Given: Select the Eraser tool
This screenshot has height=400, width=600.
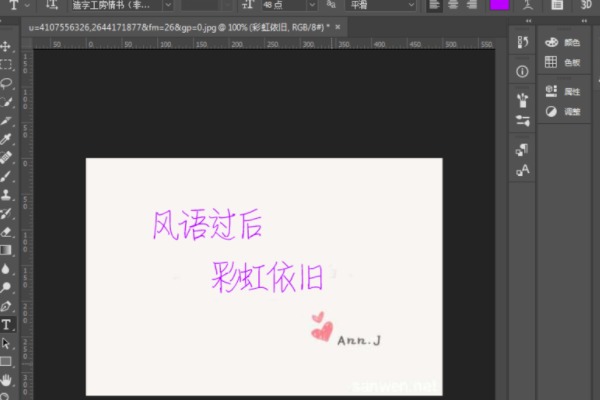Looking at the screenshot, I should [6, 232].
